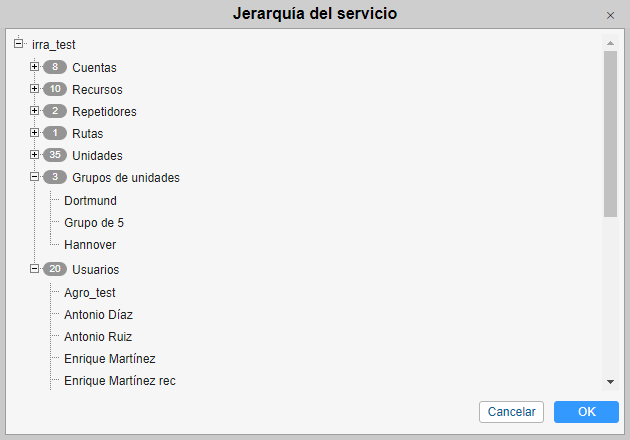630x440 pixels.
Task: Expand the Repetidores node
Action: [35, 111]
